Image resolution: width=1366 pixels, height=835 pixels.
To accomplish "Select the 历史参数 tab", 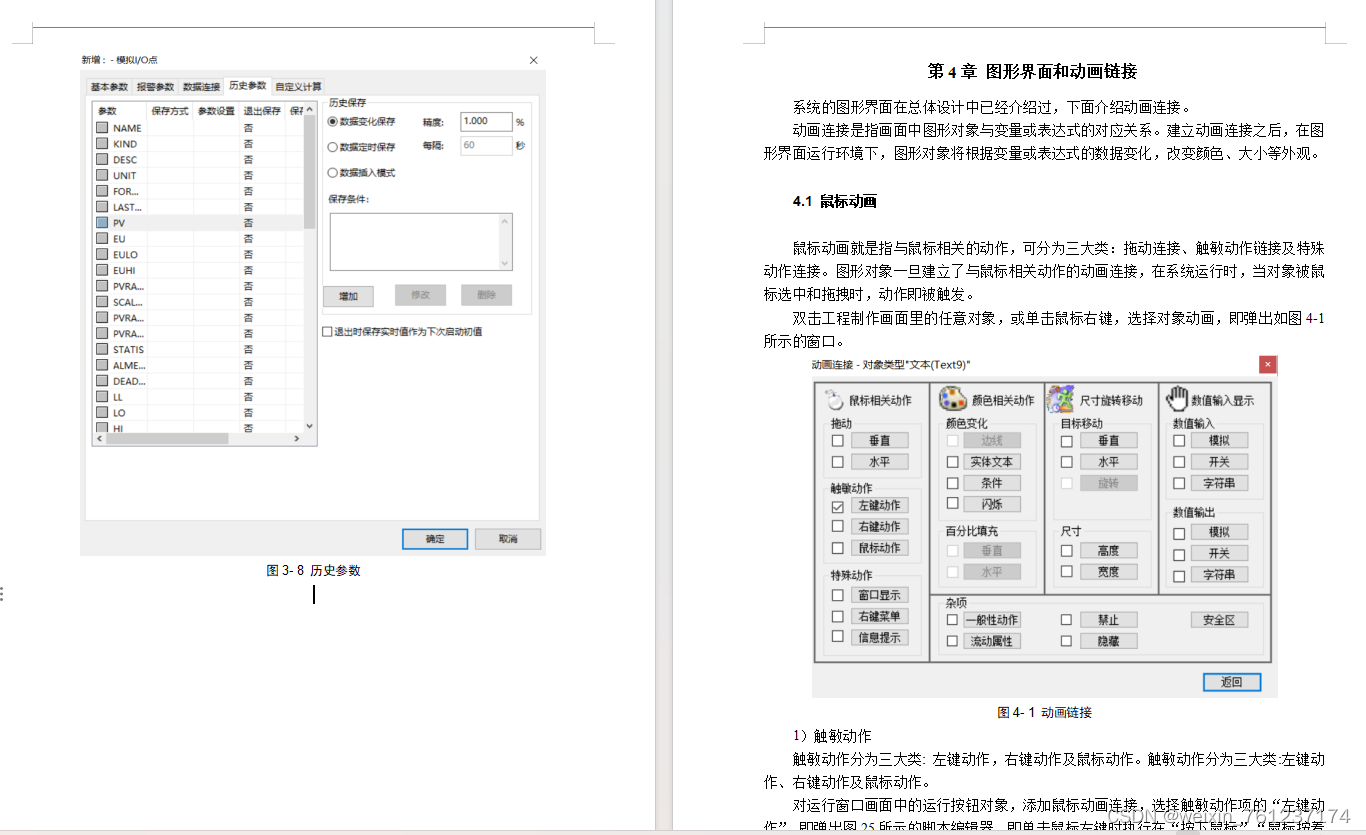I will tap(247, 86).
